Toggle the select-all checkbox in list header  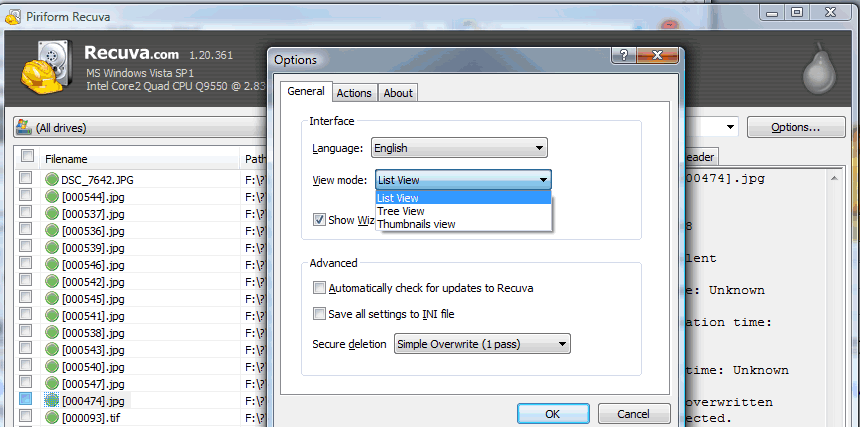(x=27, y=156)
